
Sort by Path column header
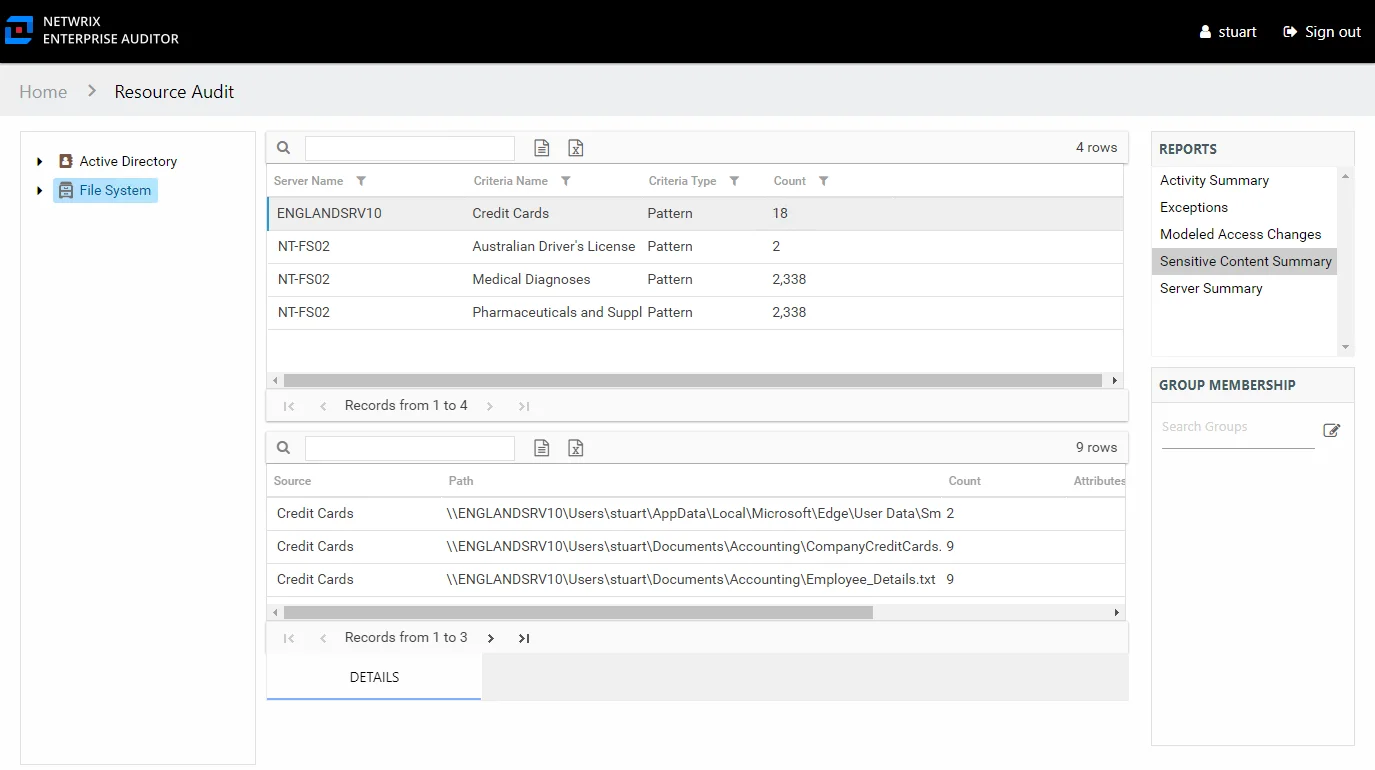(x=461, y=481)
